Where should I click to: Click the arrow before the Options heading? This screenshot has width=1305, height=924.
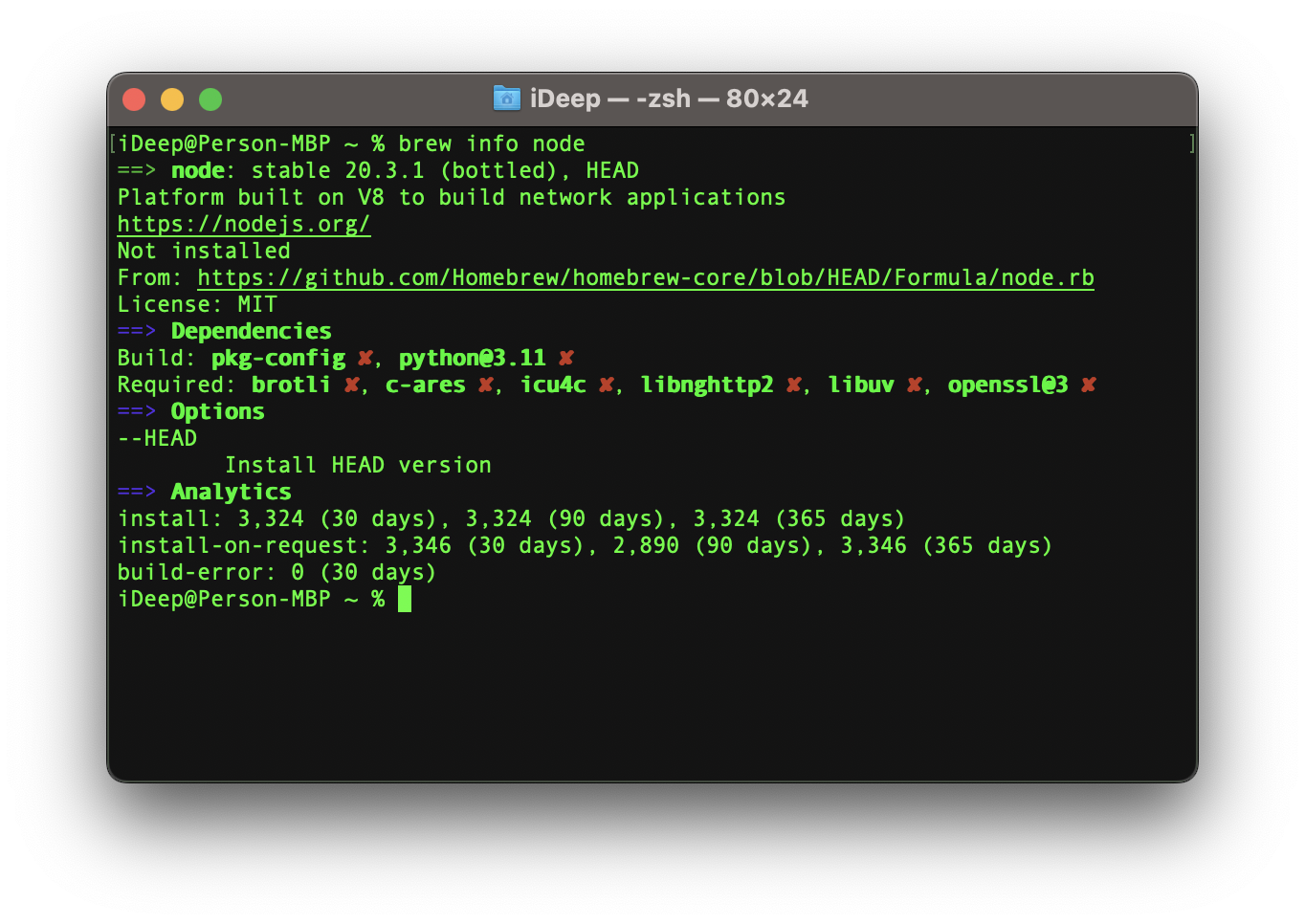136,411
